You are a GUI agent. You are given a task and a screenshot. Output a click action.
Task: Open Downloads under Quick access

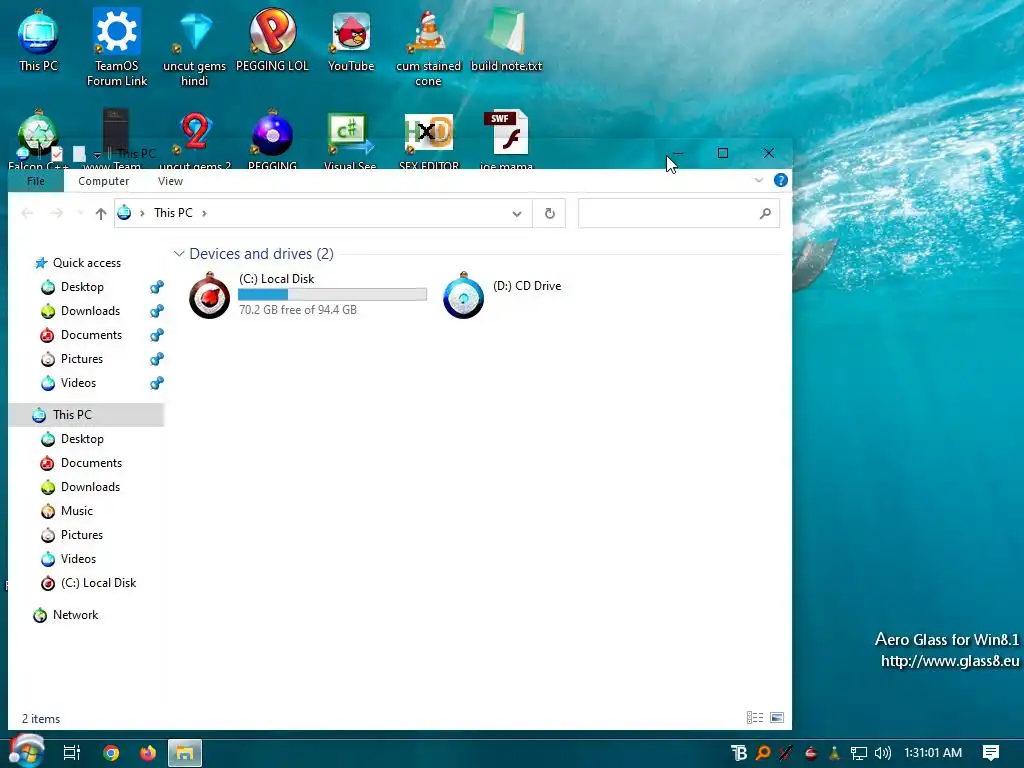pyautogui.click(x=90, y=311)
